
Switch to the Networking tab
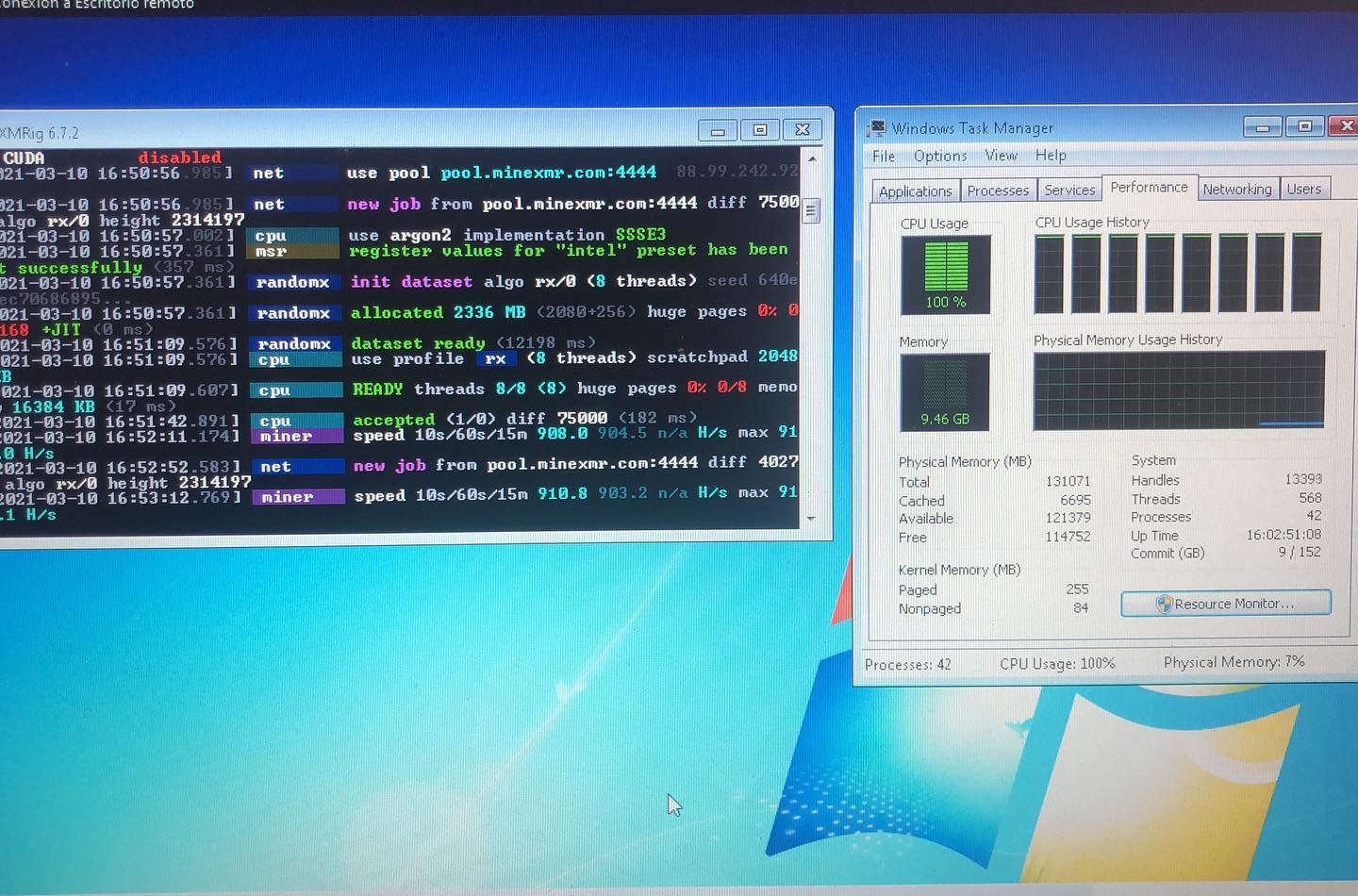tap(1237, 190)
